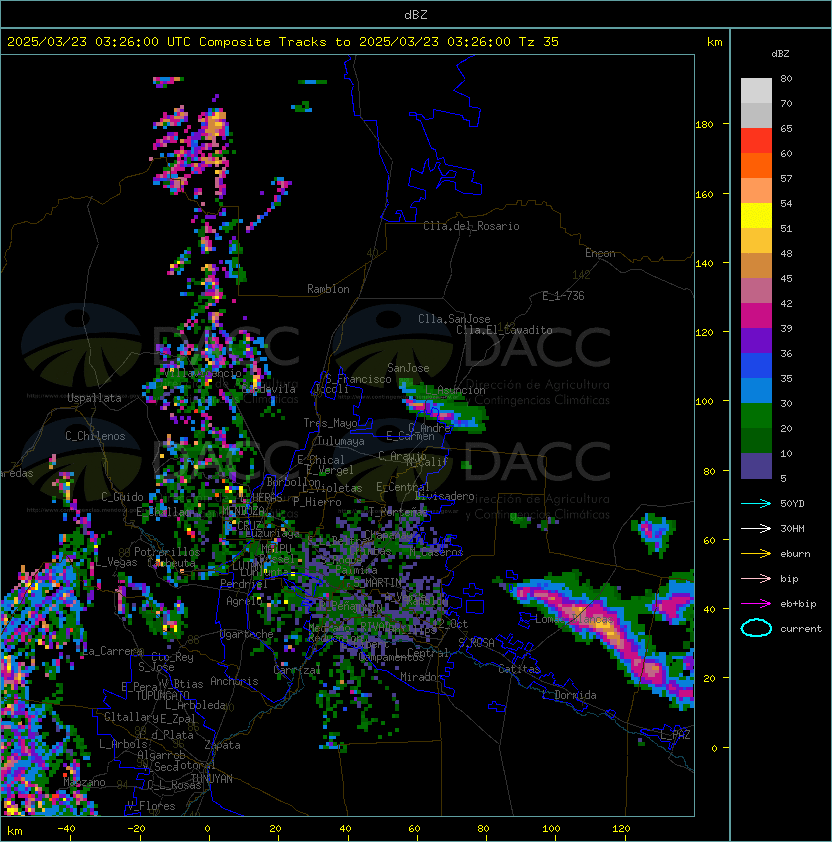Click the Encon label on the map

(x=600, y=253)
